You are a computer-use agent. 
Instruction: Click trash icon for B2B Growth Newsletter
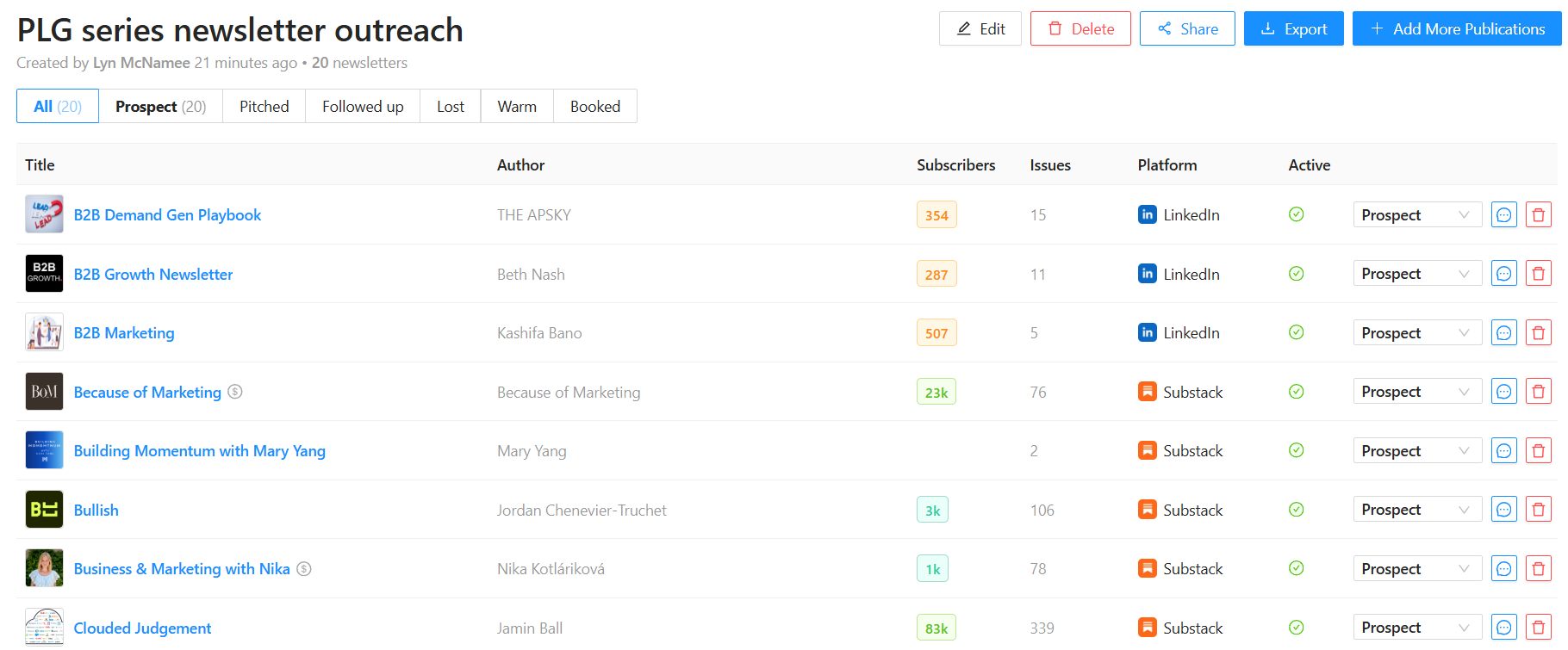click(1539, 274)
